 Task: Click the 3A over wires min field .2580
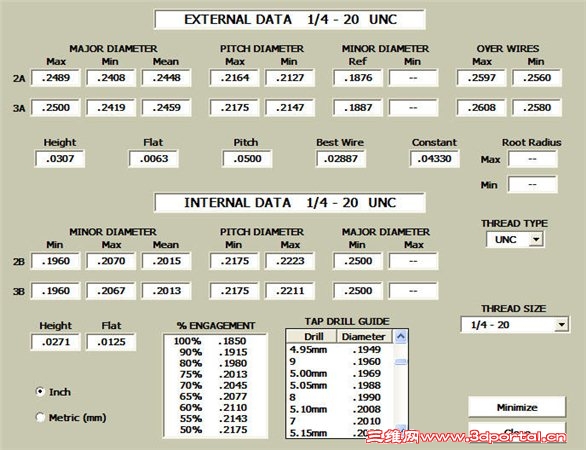click(536, 108)
